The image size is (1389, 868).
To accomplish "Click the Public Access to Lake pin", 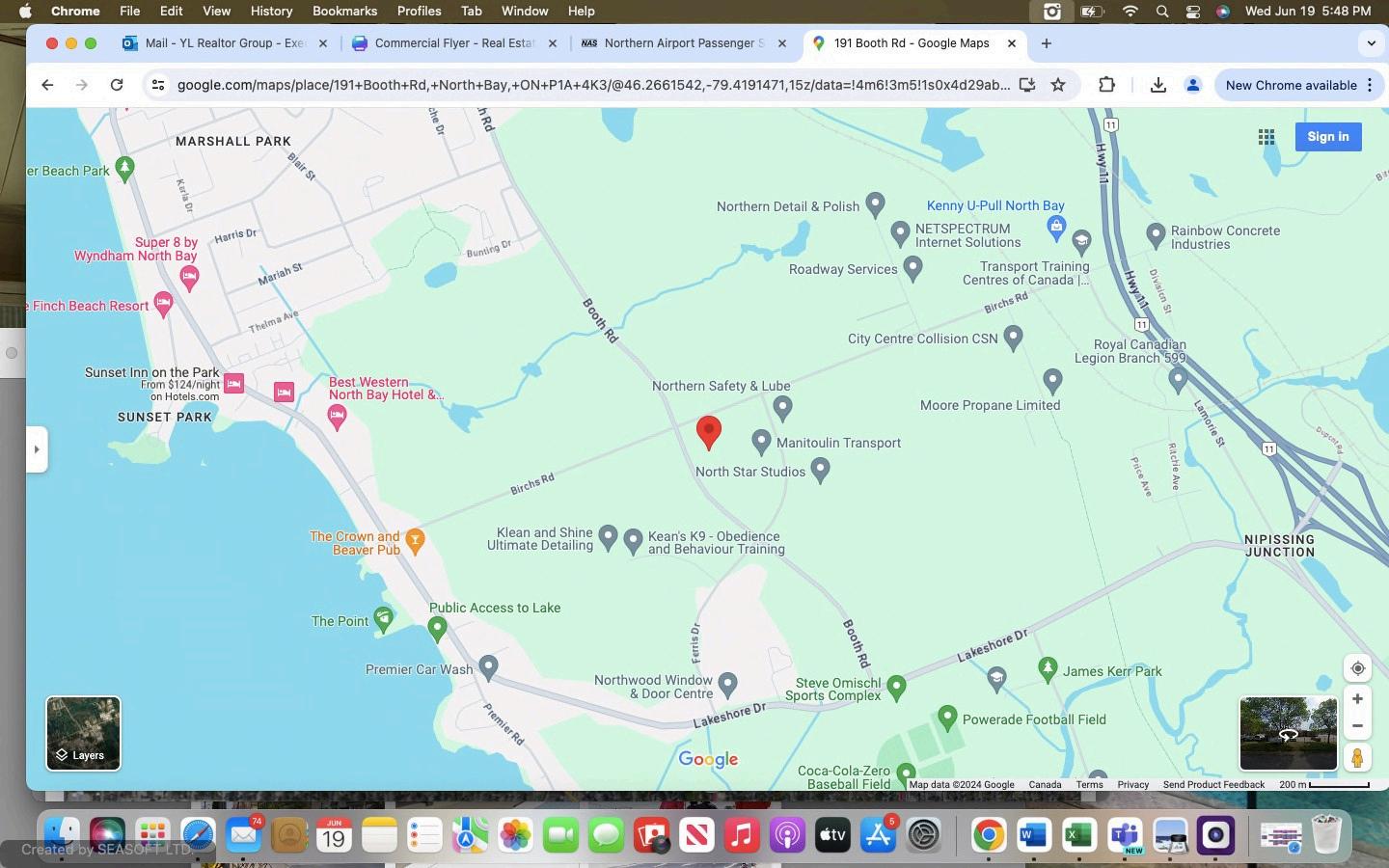I will pyautogui.click(x=437, y=629).
